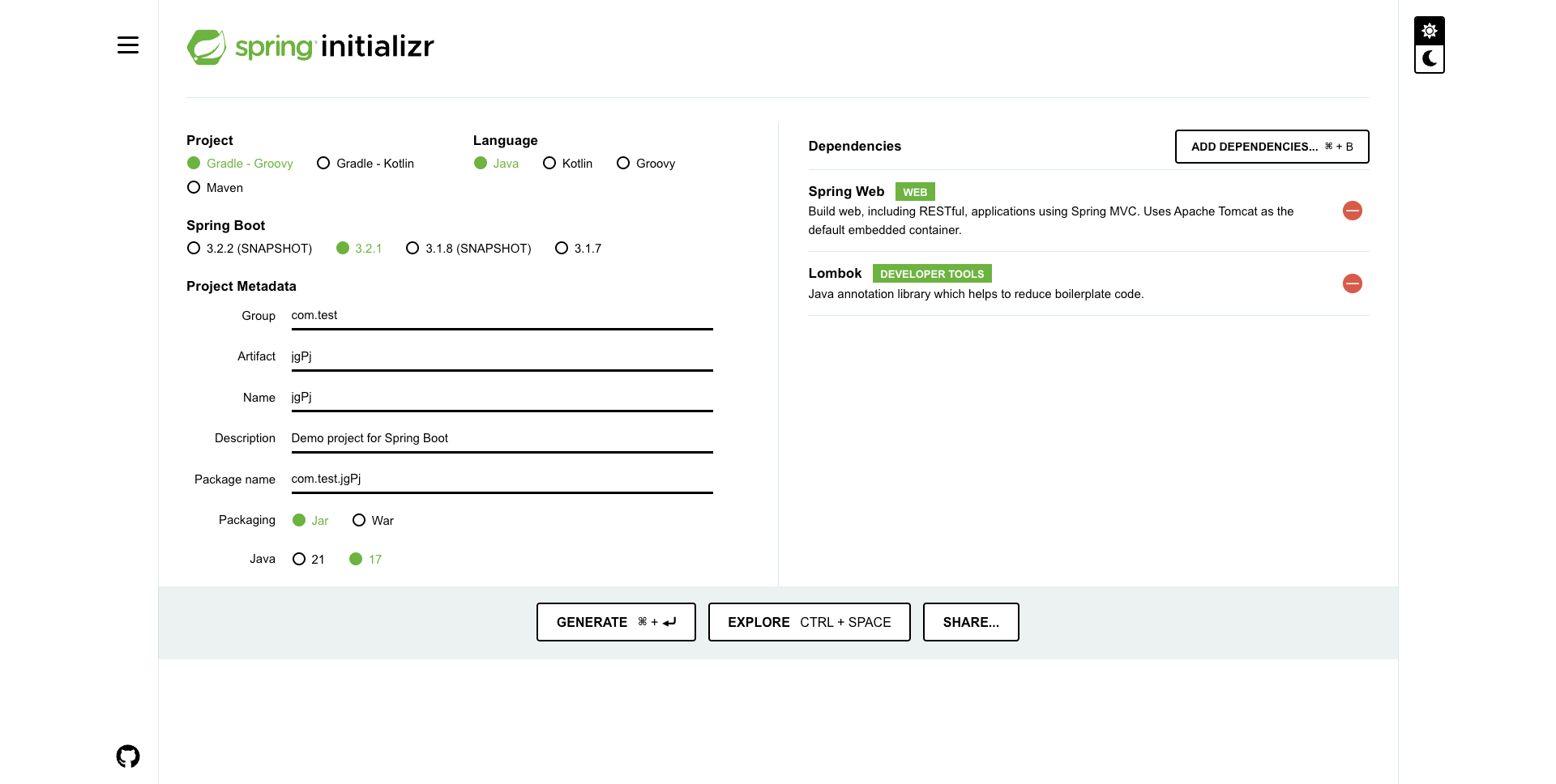1556x784 pixels.
Task: Click the Artifact input field
Action: coord(502,356)
